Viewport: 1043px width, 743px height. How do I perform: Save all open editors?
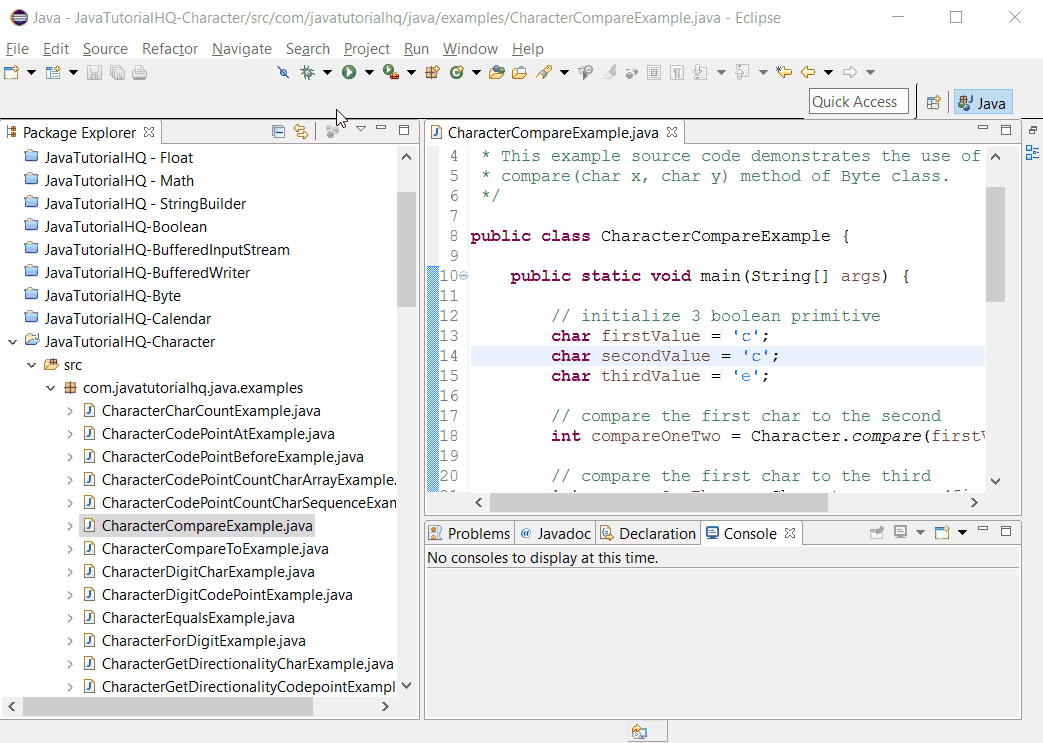118,72
